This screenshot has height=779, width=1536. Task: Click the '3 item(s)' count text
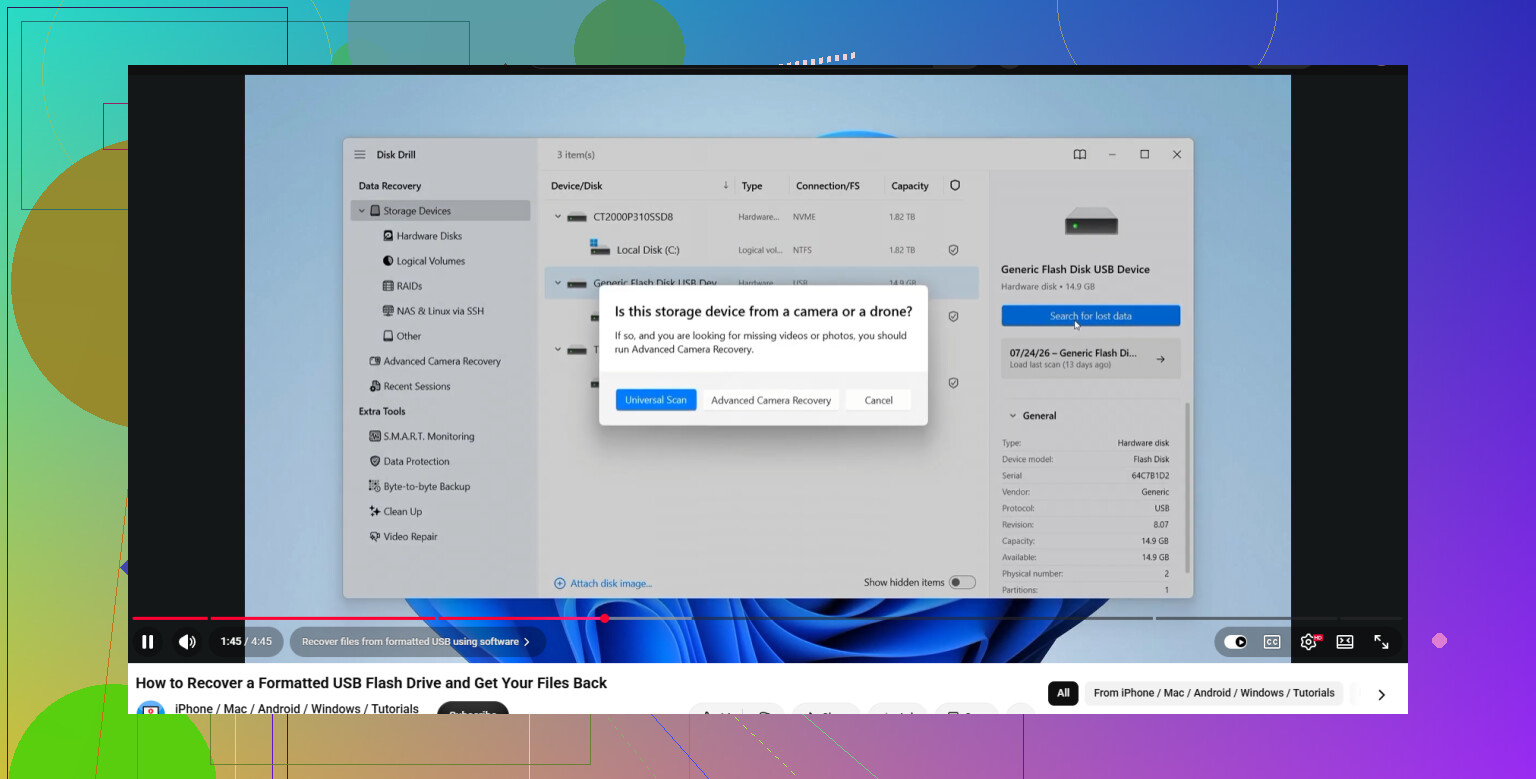point(576,155)
